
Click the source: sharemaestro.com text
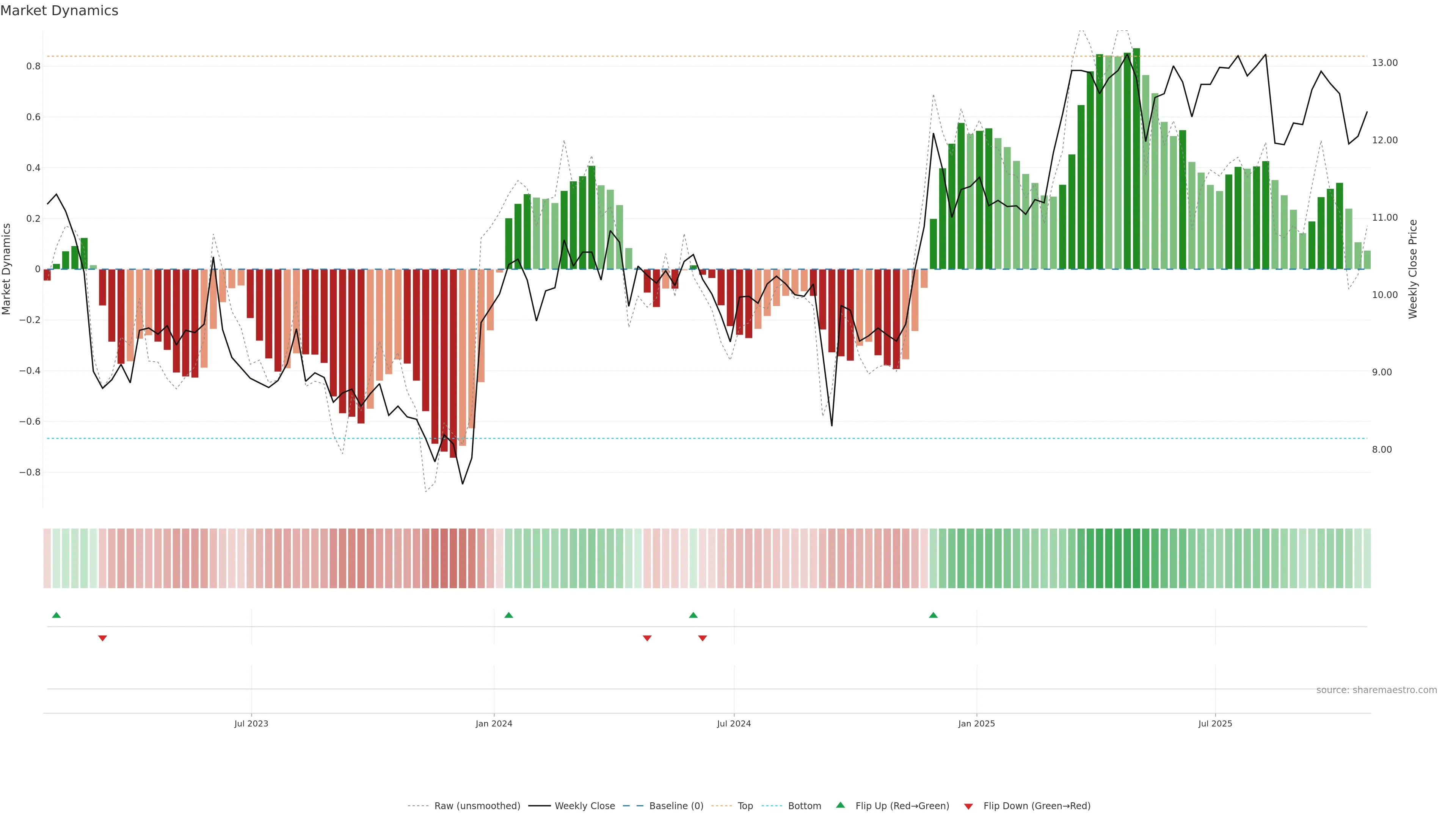point(1376,690)
